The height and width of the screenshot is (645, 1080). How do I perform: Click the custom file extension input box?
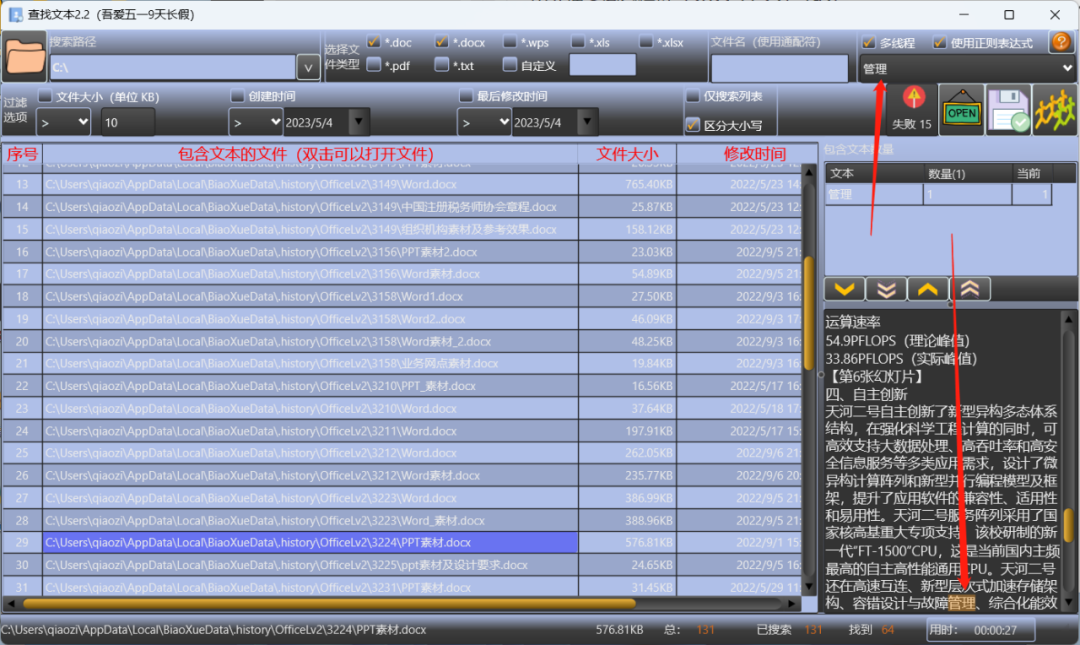pyautogui.click(x=603, y=65)
